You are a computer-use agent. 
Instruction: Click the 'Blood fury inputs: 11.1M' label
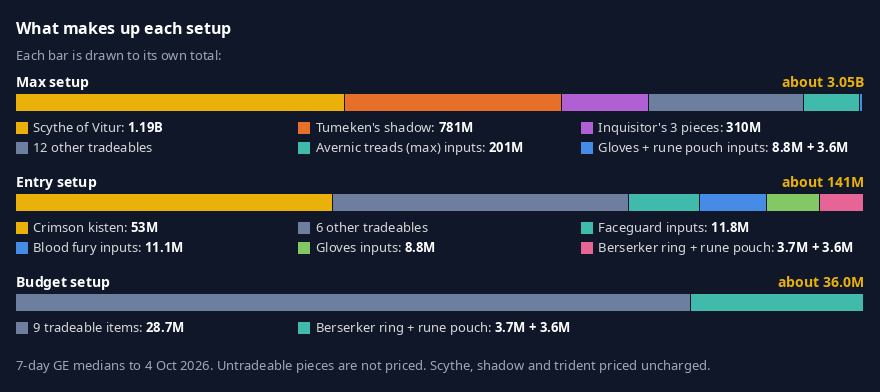pos(108,248)
